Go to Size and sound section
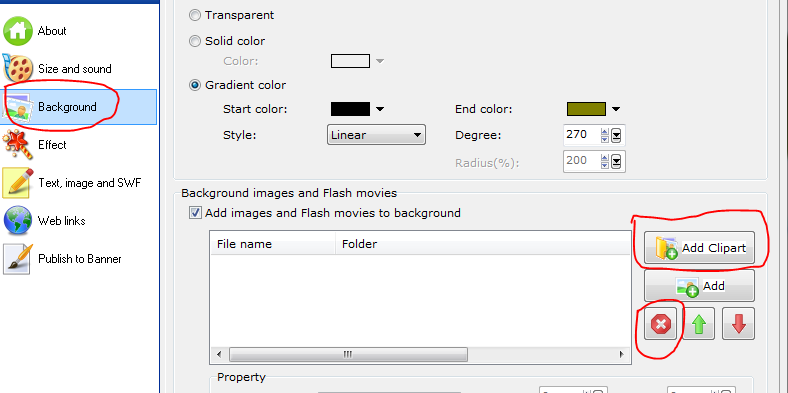788x393 pixels. 75,69
